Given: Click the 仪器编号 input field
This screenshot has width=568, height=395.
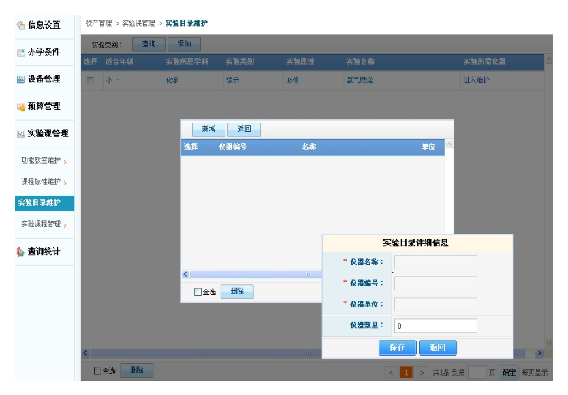Looking at the screenshot, I should [x=435, y=283].
